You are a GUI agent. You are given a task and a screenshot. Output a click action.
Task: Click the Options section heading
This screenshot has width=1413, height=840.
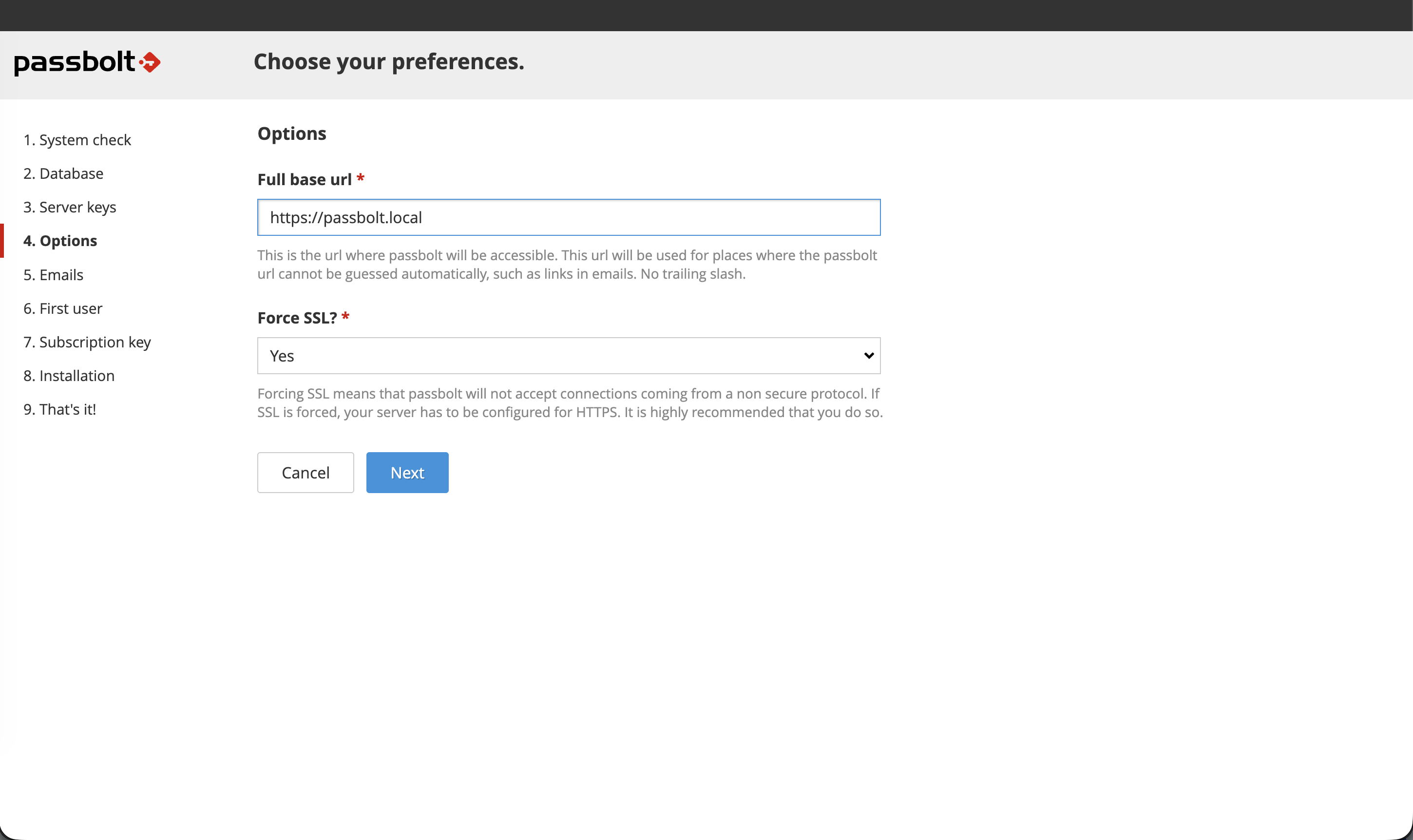[x=292, y=134]
